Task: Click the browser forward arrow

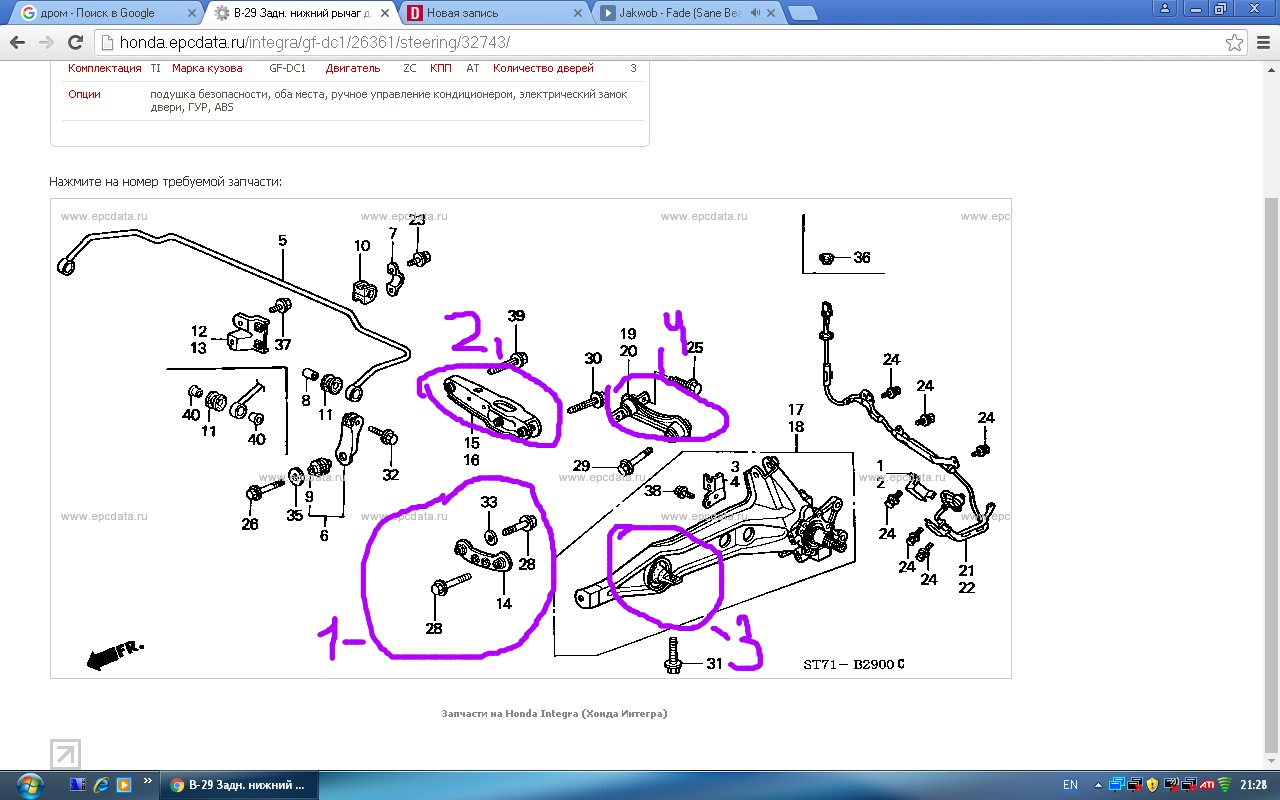Action: pyautogui.click(x=46, y=43)
